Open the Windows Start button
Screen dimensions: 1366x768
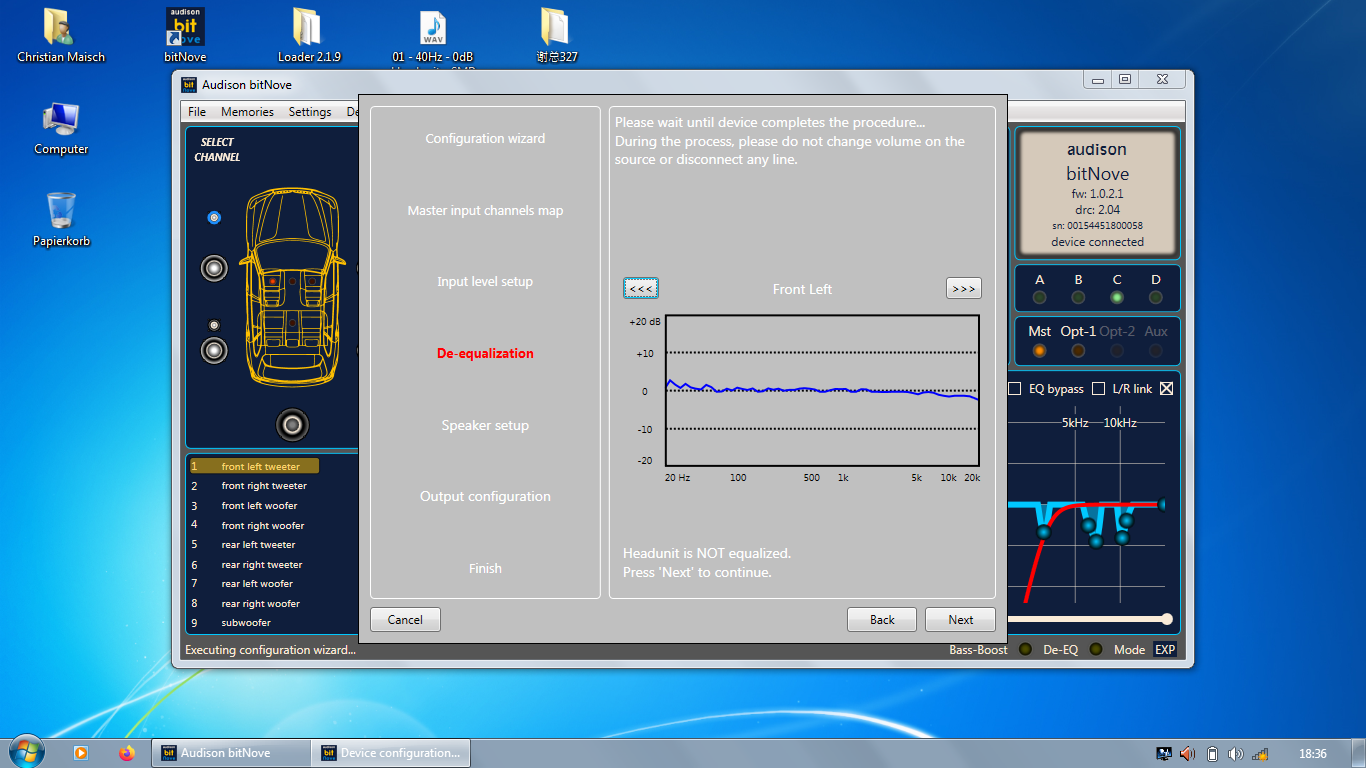tap(26, 752)
